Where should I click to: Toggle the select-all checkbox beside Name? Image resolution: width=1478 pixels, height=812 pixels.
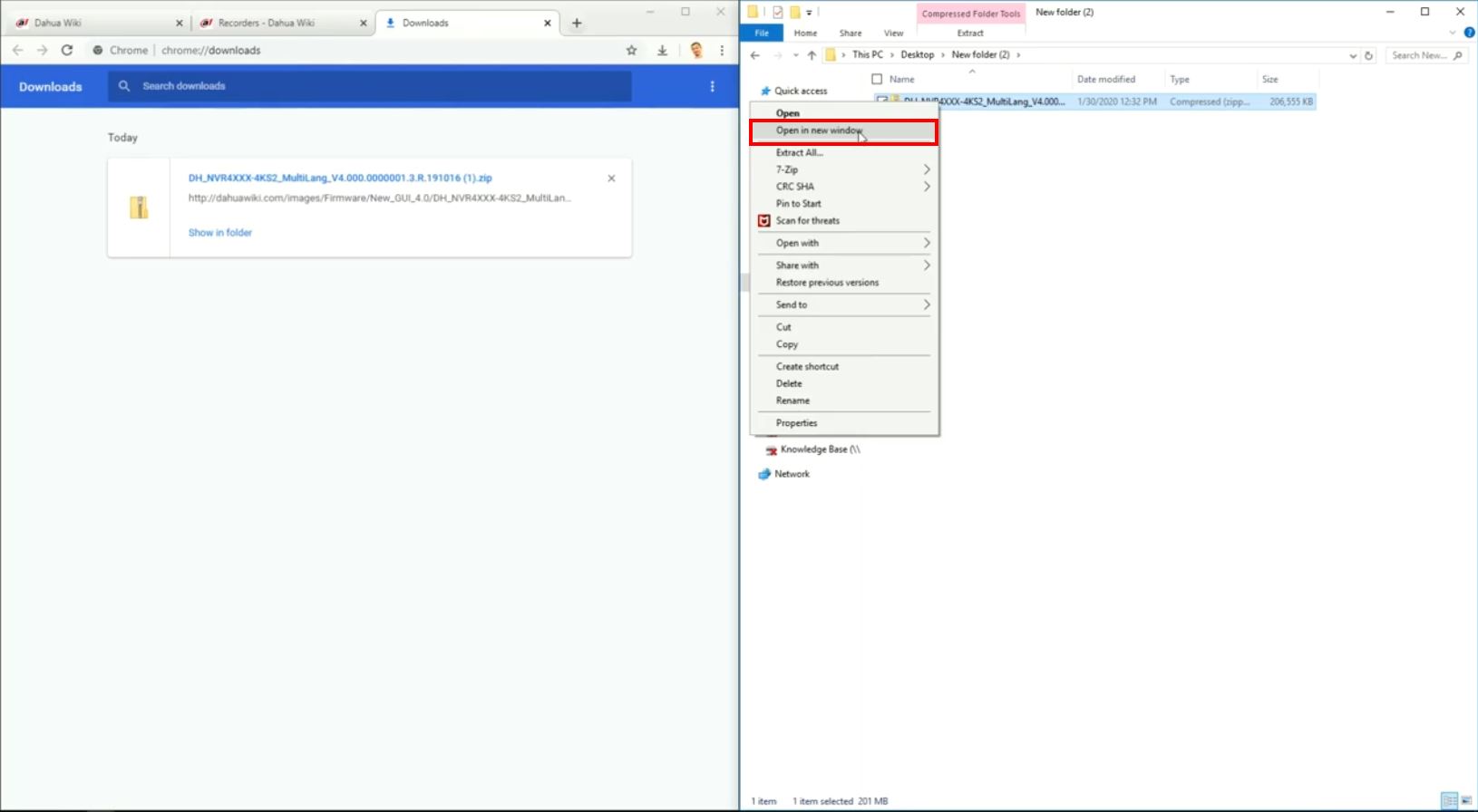pos(877,80)
